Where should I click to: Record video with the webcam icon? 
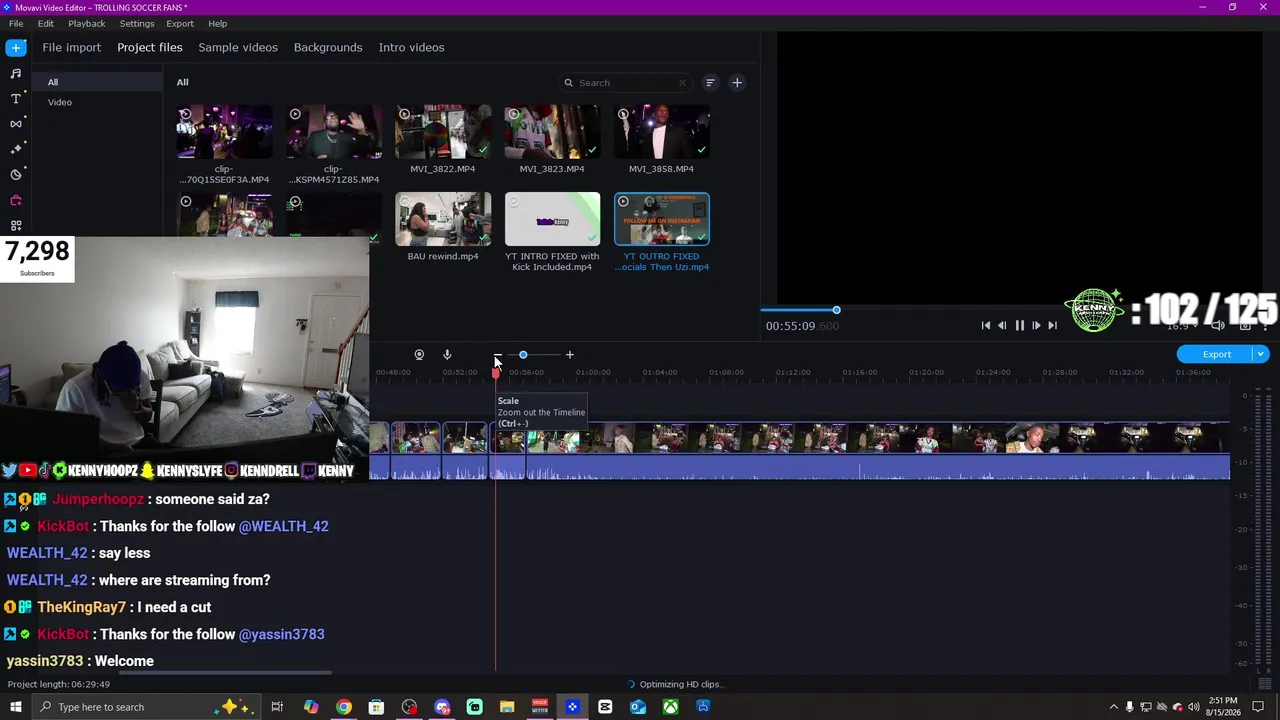pyautogui.click(x=419, y=355)
